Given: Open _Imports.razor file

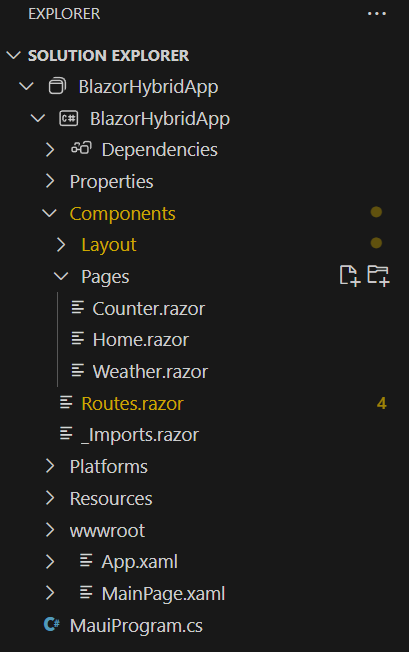Looking at the screenshot, I should click(140, 435).
